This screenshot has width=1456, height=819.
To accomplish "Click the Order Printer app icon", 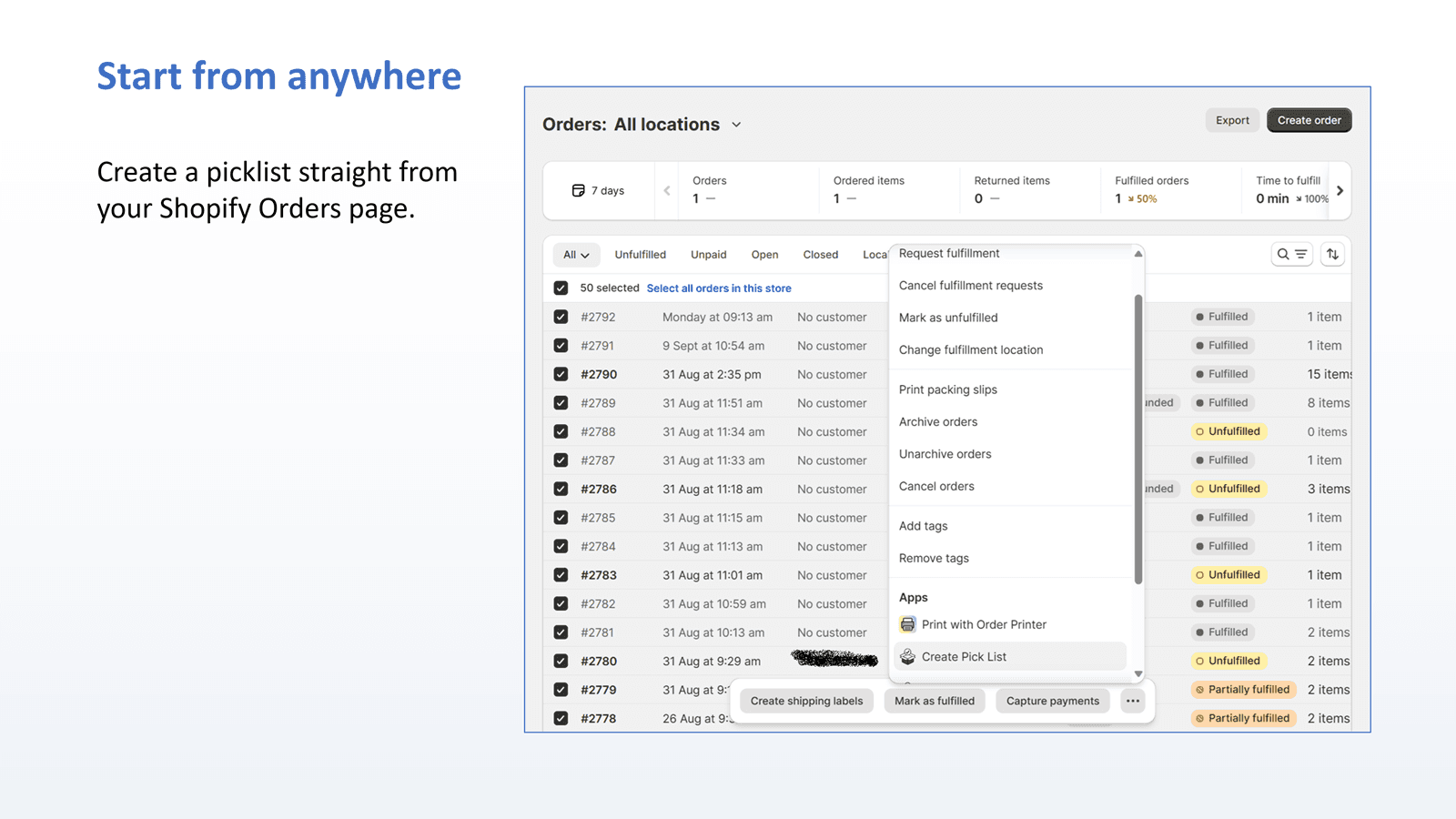I will 907,624.
